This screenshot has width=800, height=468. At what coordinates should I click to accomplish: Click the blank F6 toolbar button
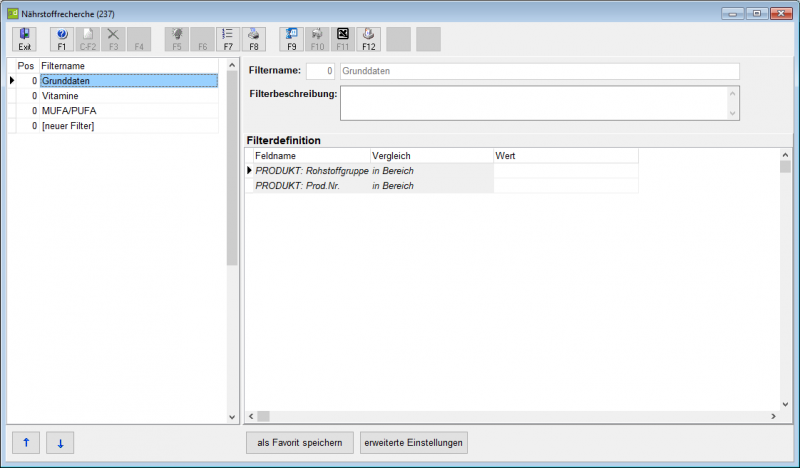203,39
